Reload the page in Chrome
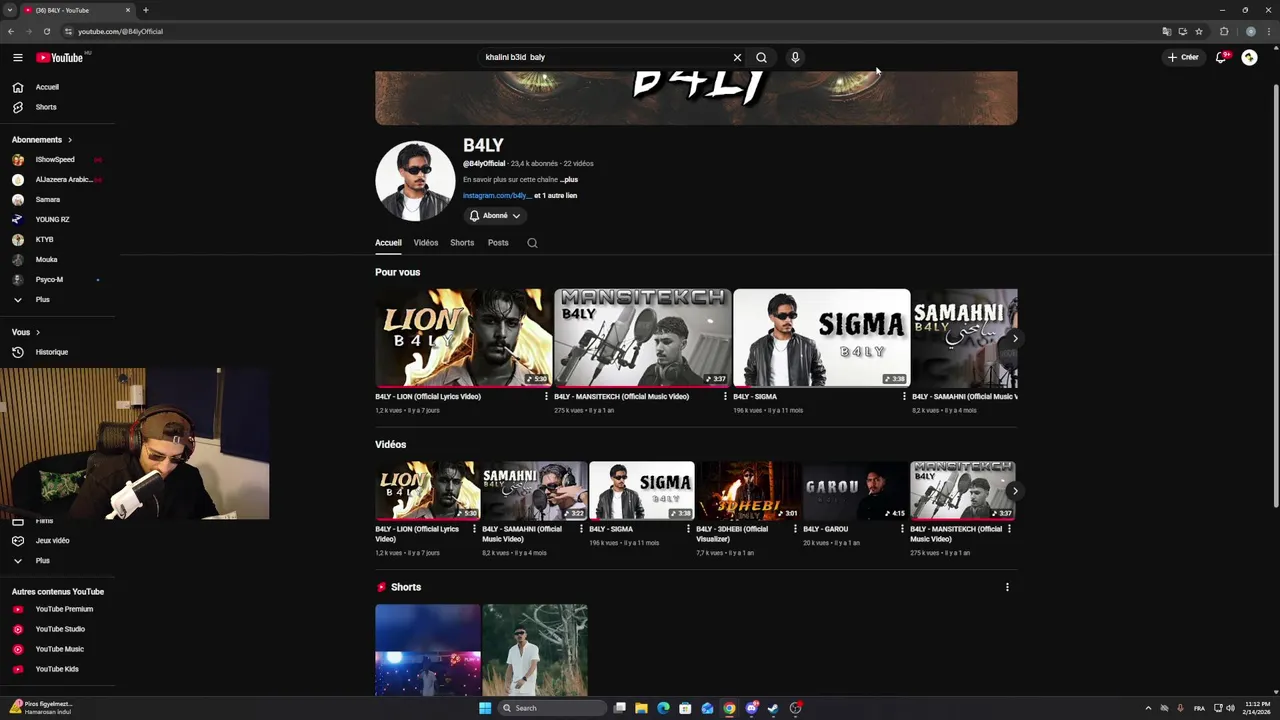Image resolution: width=1280 pixels, height=720 pixels. pos(46,31)
